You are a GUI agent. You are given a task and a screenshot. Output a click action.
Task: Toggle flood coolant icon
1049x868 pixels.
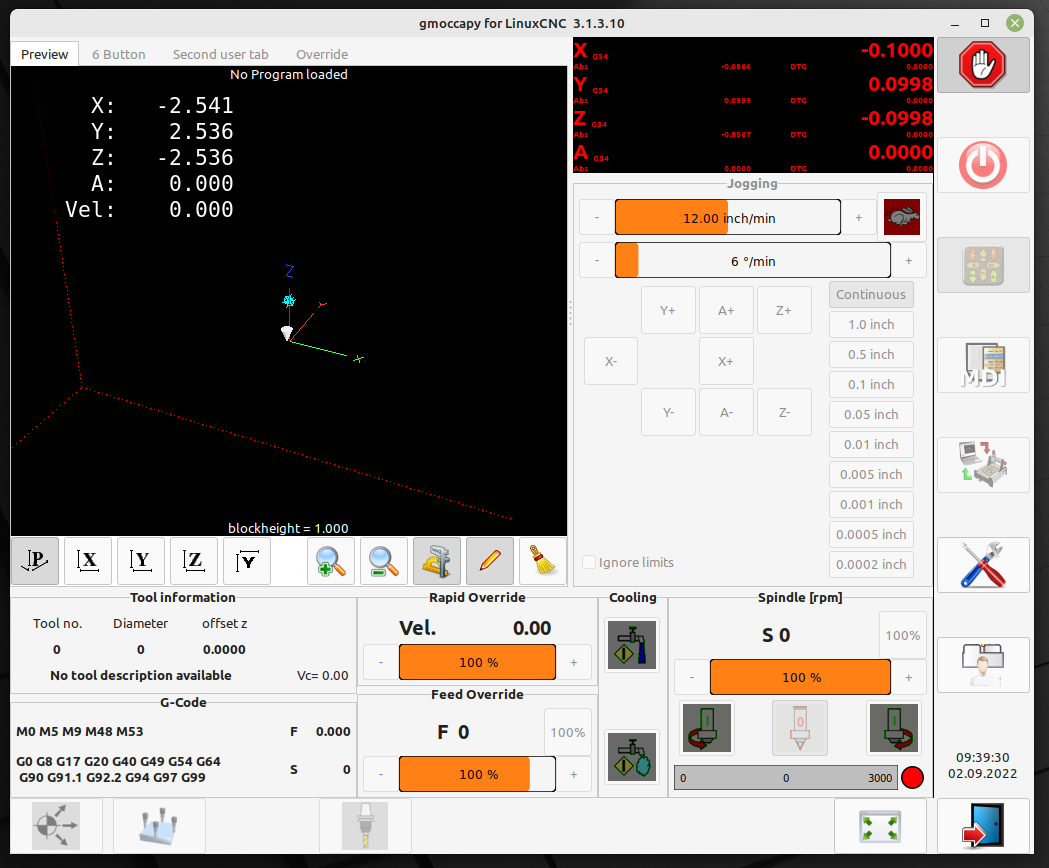[632, 645]
